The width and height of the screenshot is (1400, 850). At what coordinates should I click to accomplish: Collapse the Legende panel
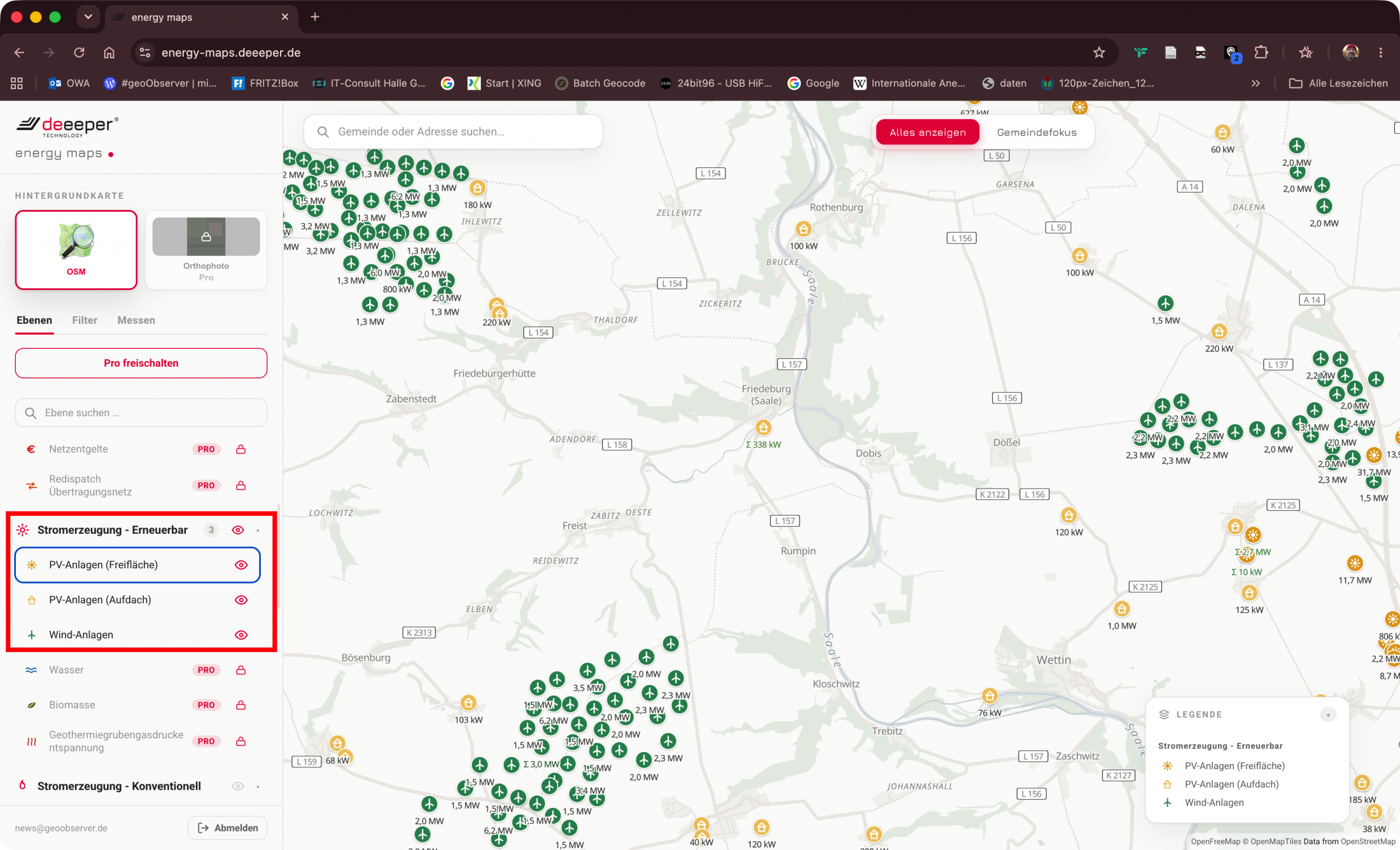point(1328,715)
